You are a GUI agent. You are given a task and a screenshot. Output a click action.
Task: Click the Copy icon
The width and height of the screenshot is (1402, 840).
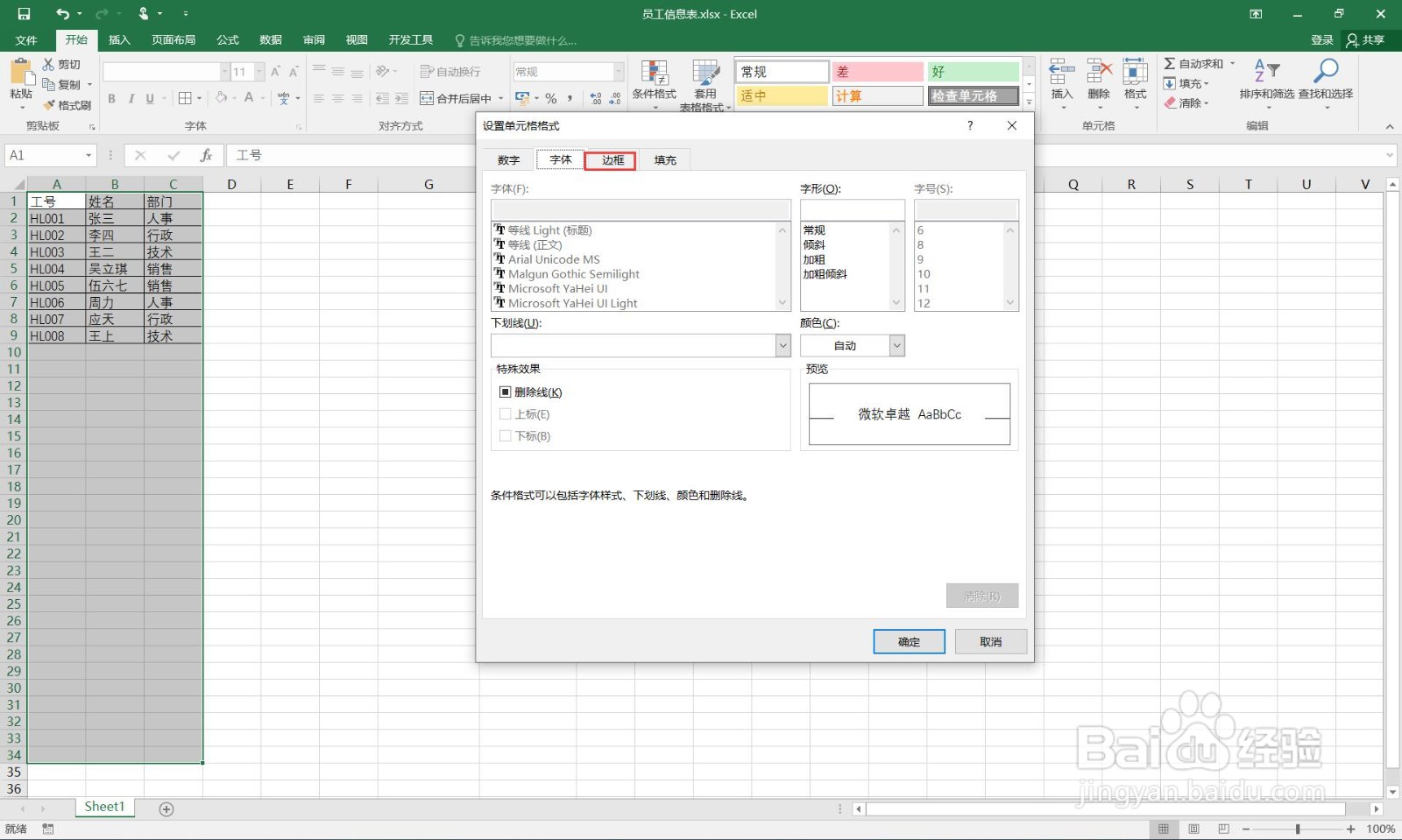(49, 84)
